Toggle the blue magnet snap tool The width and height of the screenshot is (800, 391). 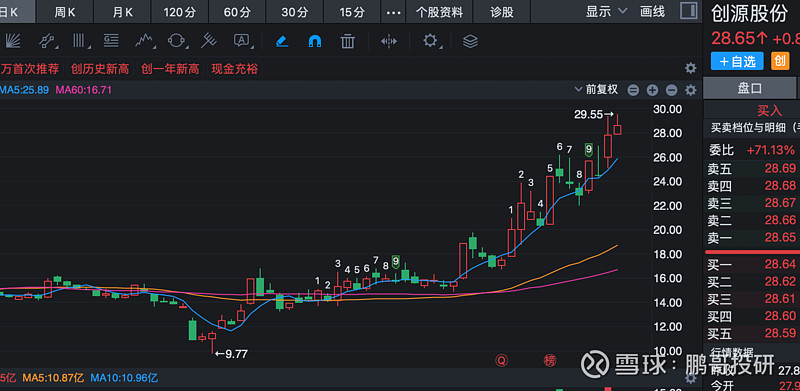click(x=315, y=41)
